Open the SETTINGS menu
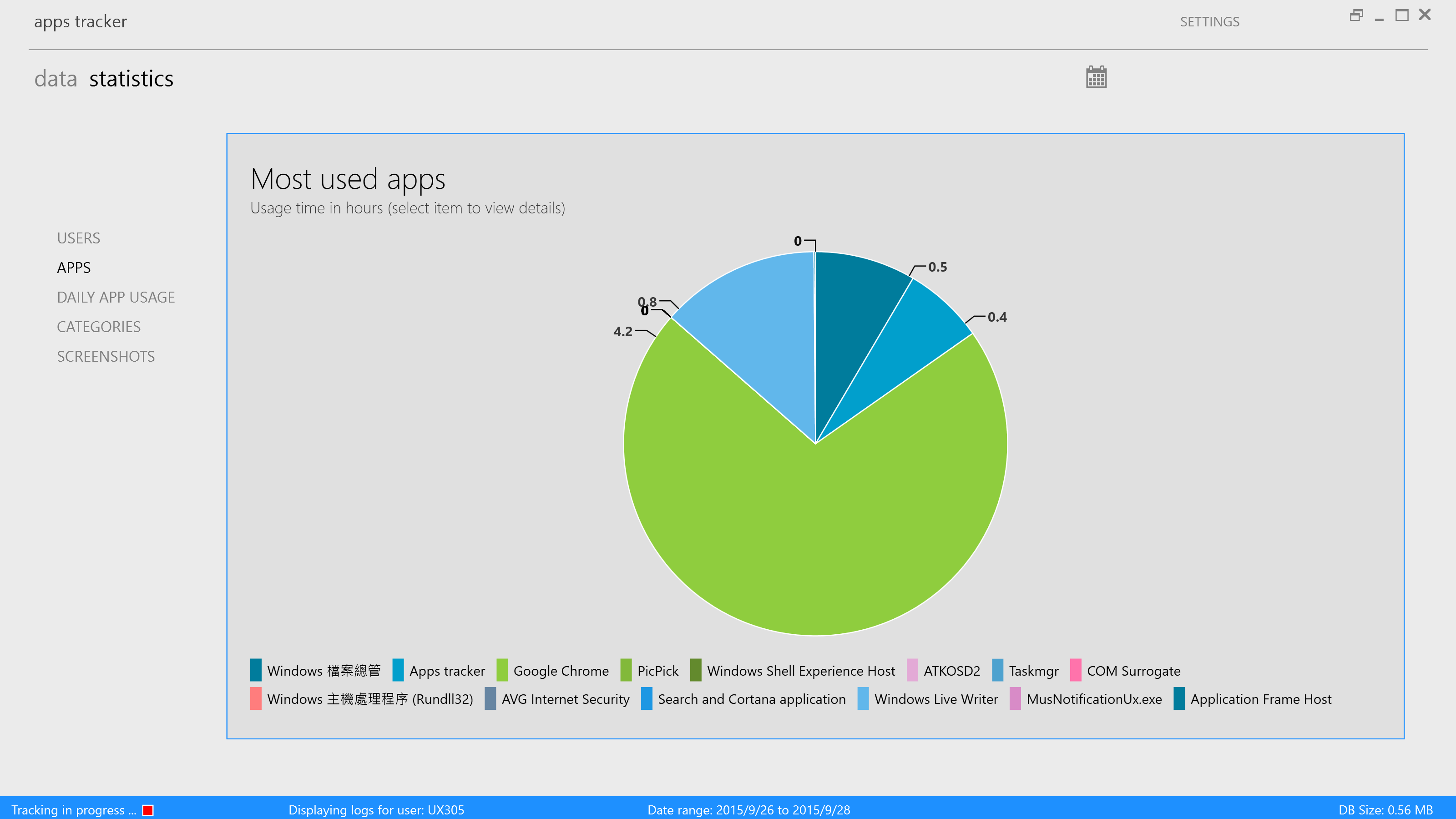Image resolution: width=1456 pixels, height=819 pixels. tap(1209, 21)
